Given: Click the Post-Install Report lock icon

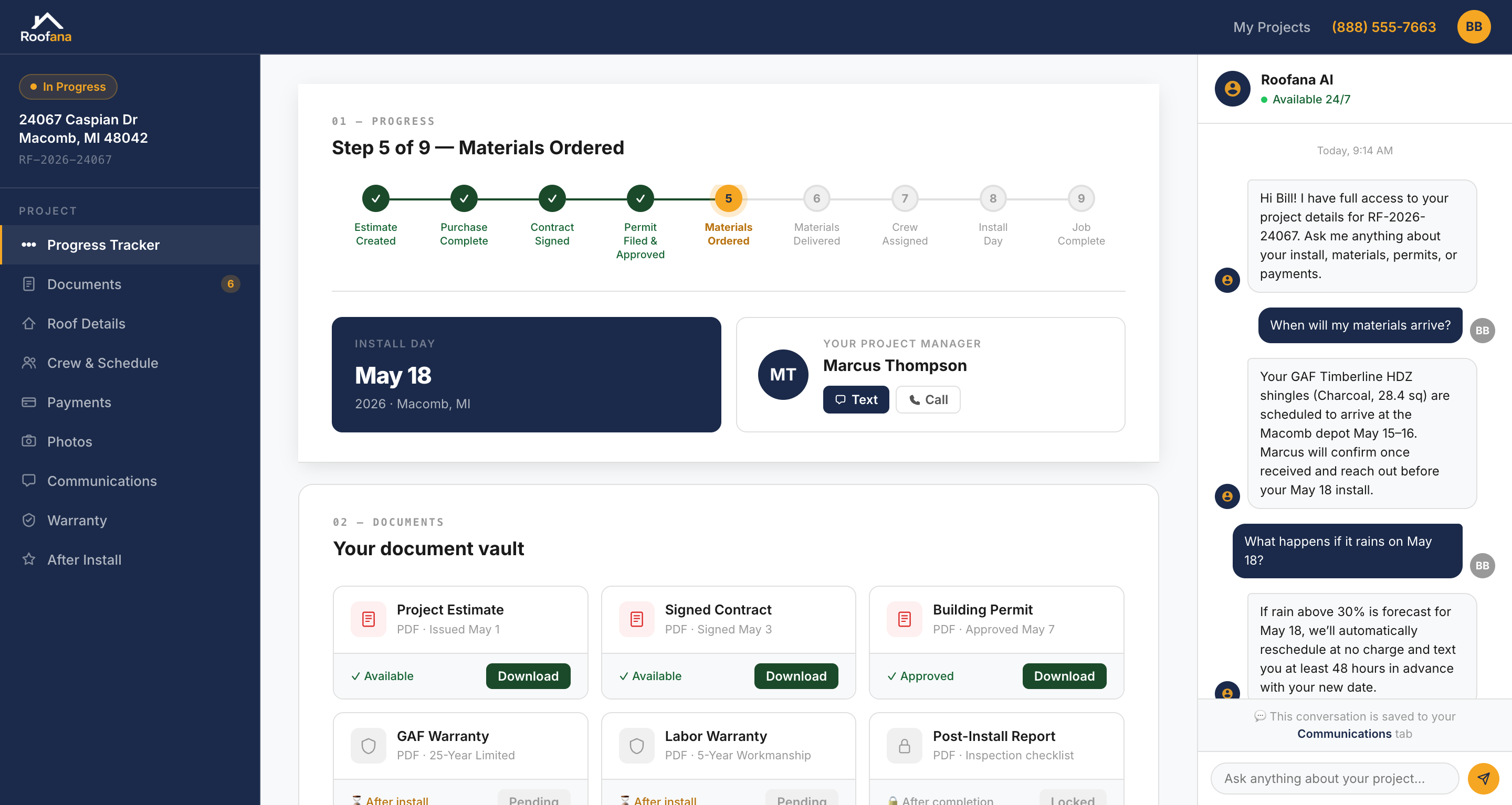Looking at the screenshot, I should click(905, 745).
